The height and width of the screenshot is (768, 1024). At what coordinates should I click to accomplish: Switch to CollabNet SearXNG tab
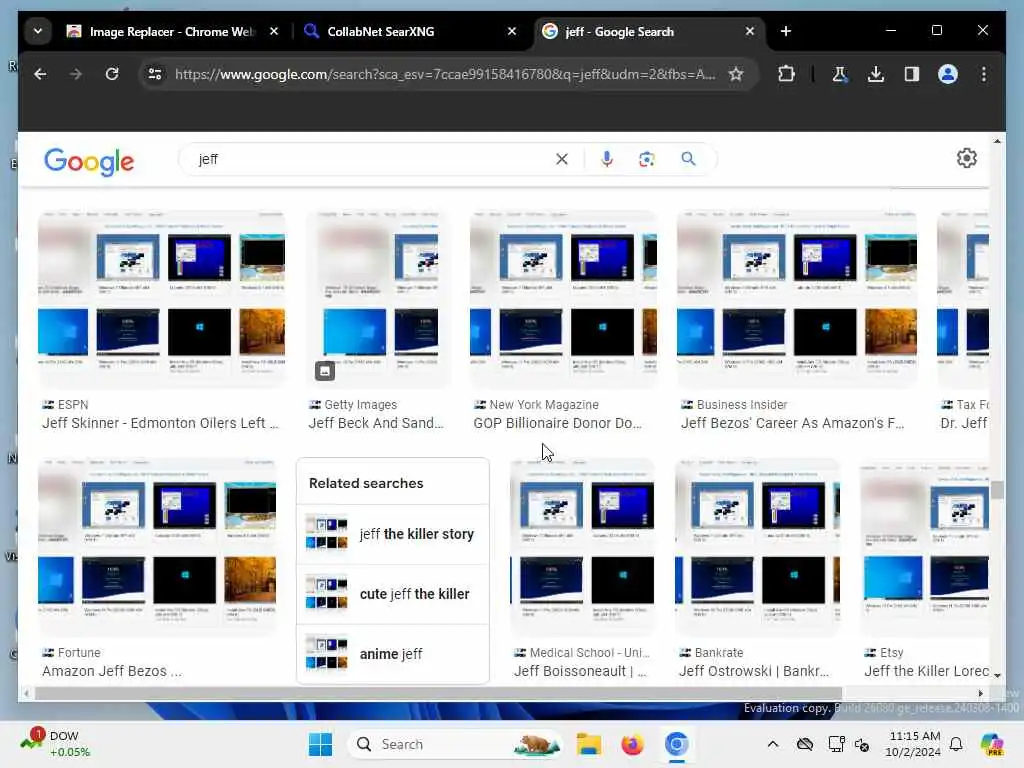tap(380, 31)
